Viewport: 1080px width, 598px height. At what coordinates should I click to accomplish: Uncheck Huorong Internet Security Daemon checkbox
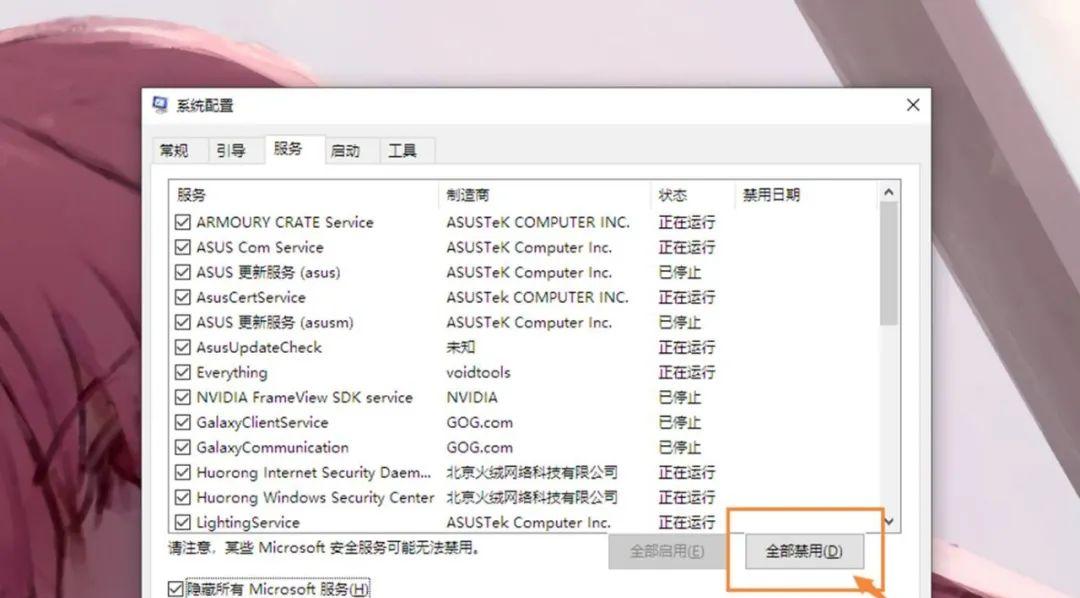point(183,472)
